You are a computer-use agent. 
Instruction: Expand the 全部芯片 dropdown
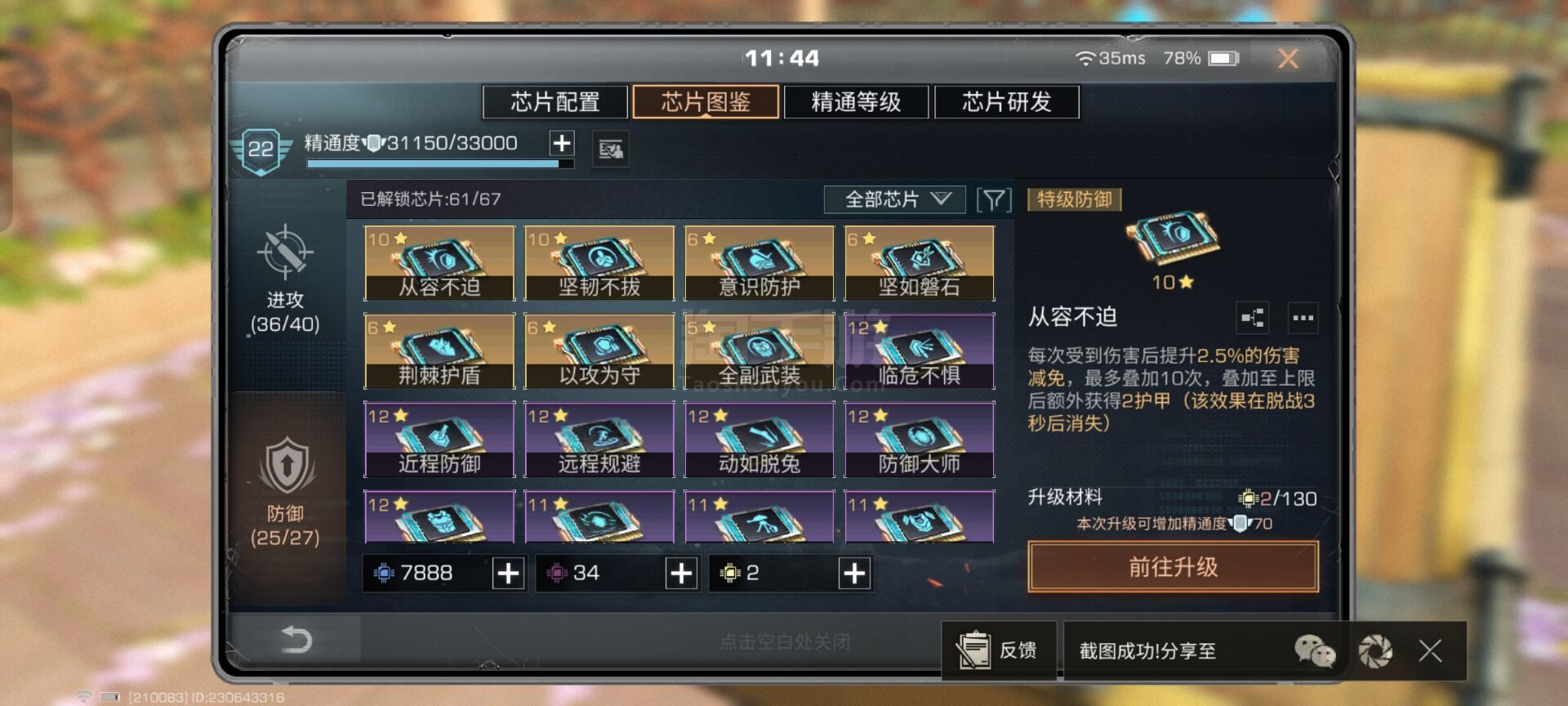[x=895, y=199]
